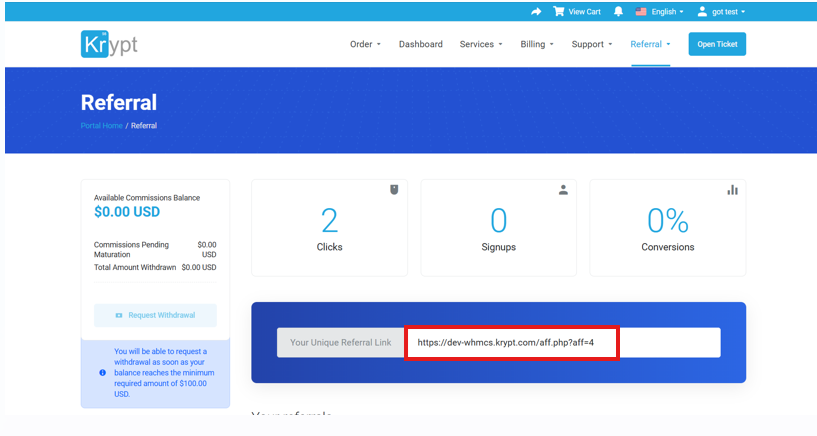Open the Services menu
The image size is (817, 436).
481,44
